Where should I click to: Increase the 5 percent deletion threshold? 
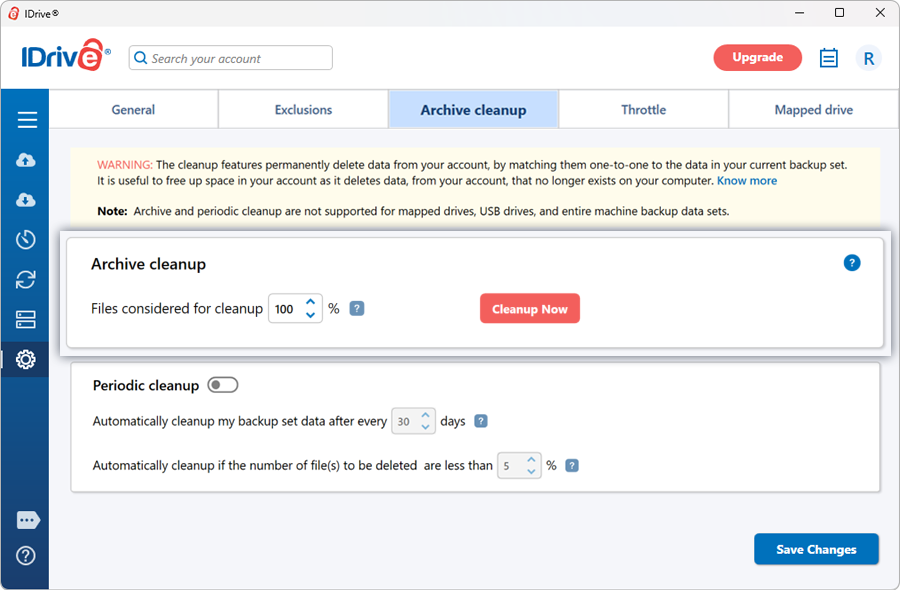tap(531, 459)
